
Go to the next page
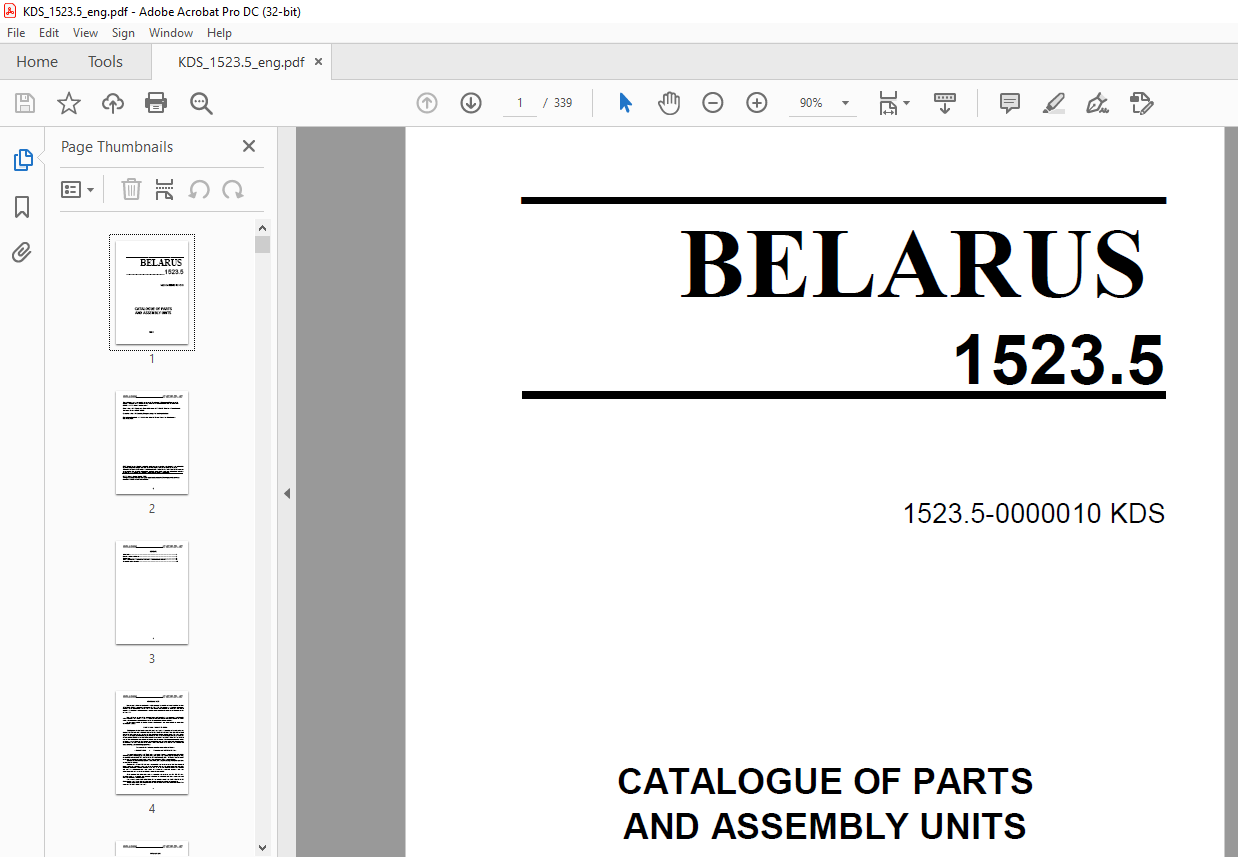coord(471,103)
